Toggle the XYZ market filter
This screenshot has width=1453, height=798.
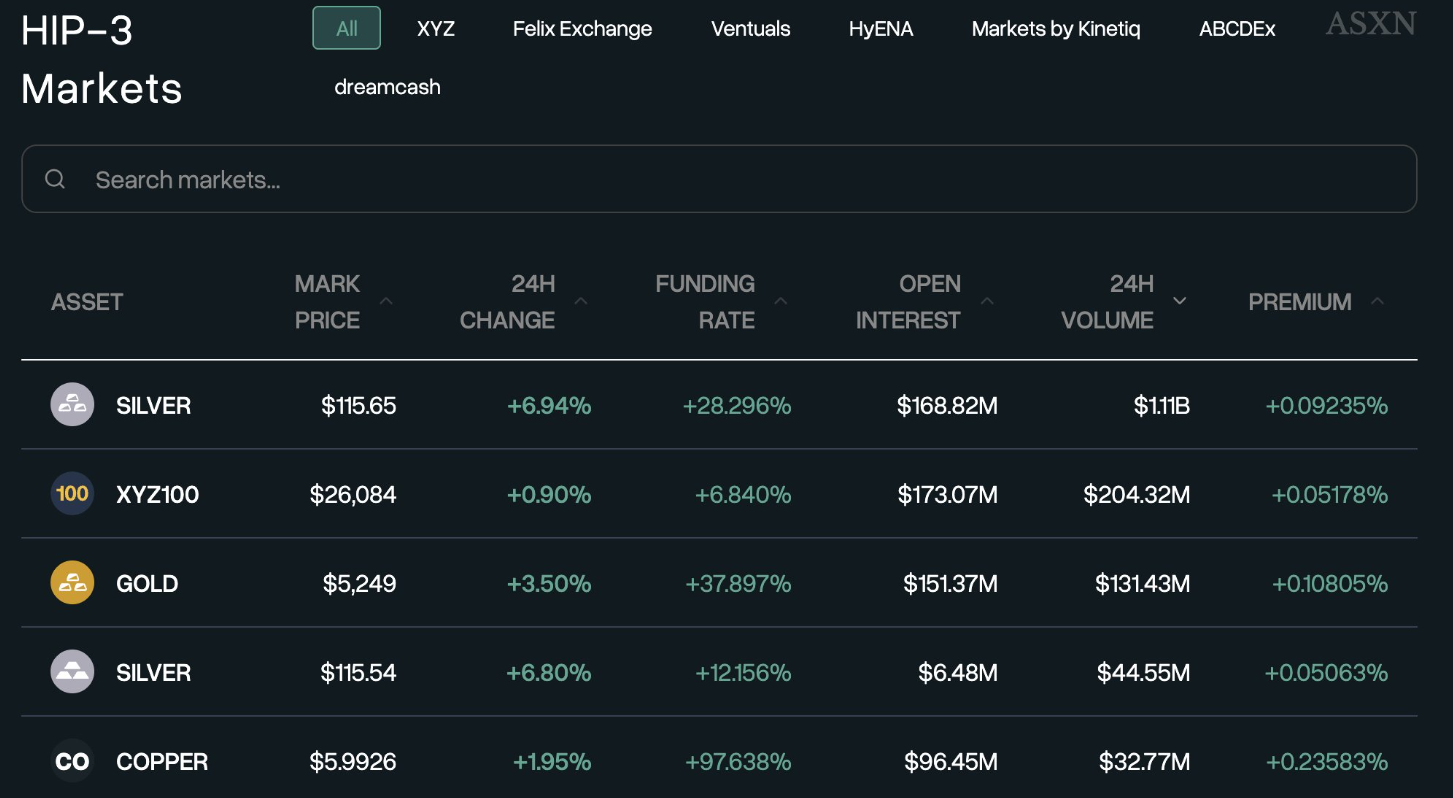[435, 28]
